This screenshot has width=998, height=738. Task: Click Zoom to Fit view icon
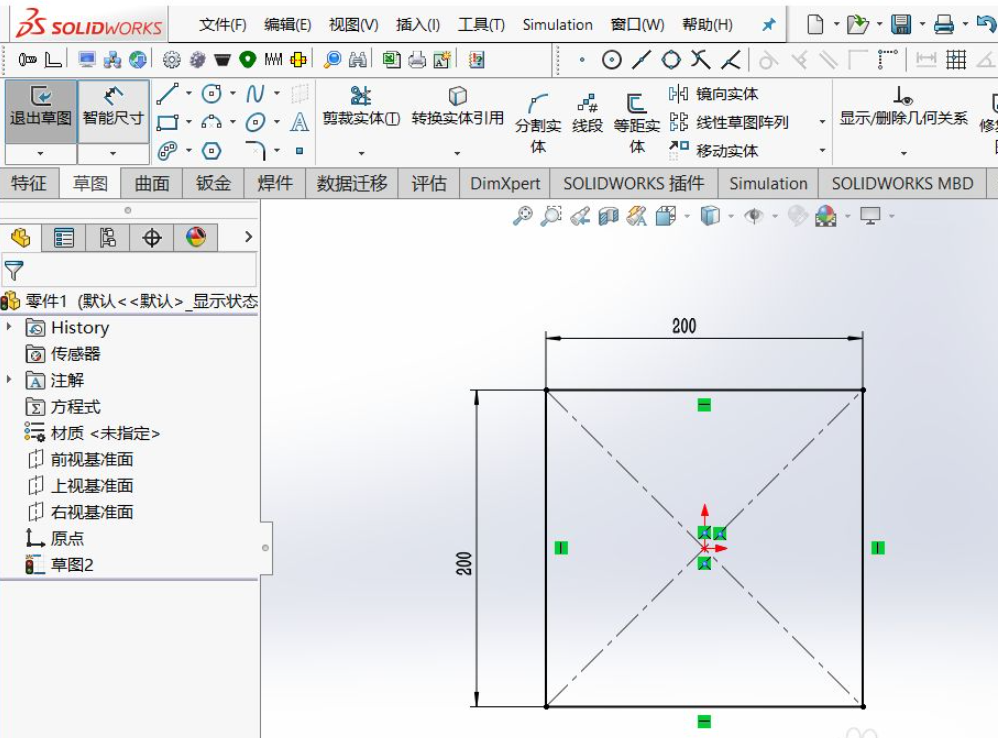tap(523, 216)
